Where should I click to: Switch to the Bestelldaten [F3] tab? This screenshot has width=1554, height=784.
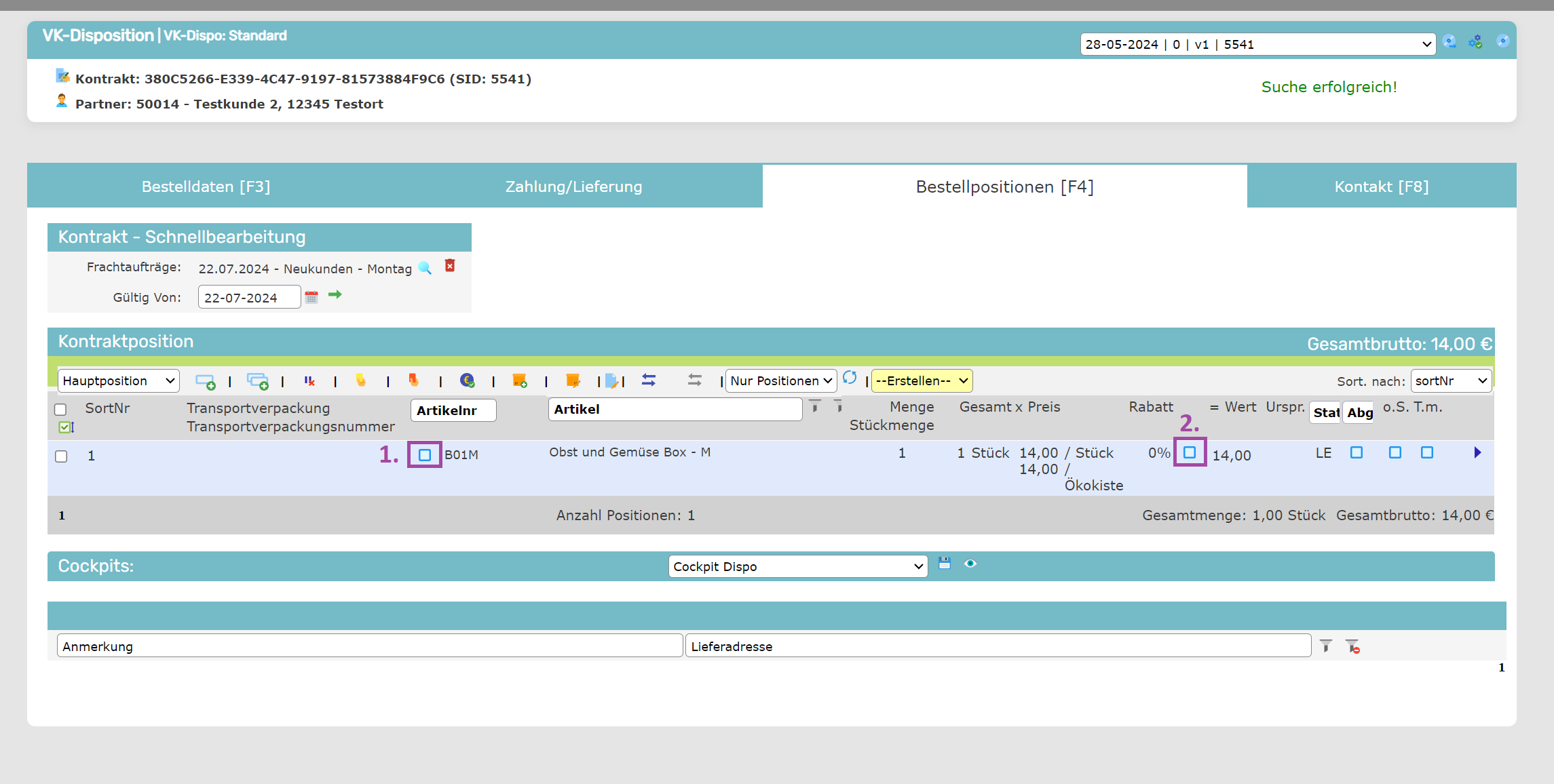click(206, 187)
